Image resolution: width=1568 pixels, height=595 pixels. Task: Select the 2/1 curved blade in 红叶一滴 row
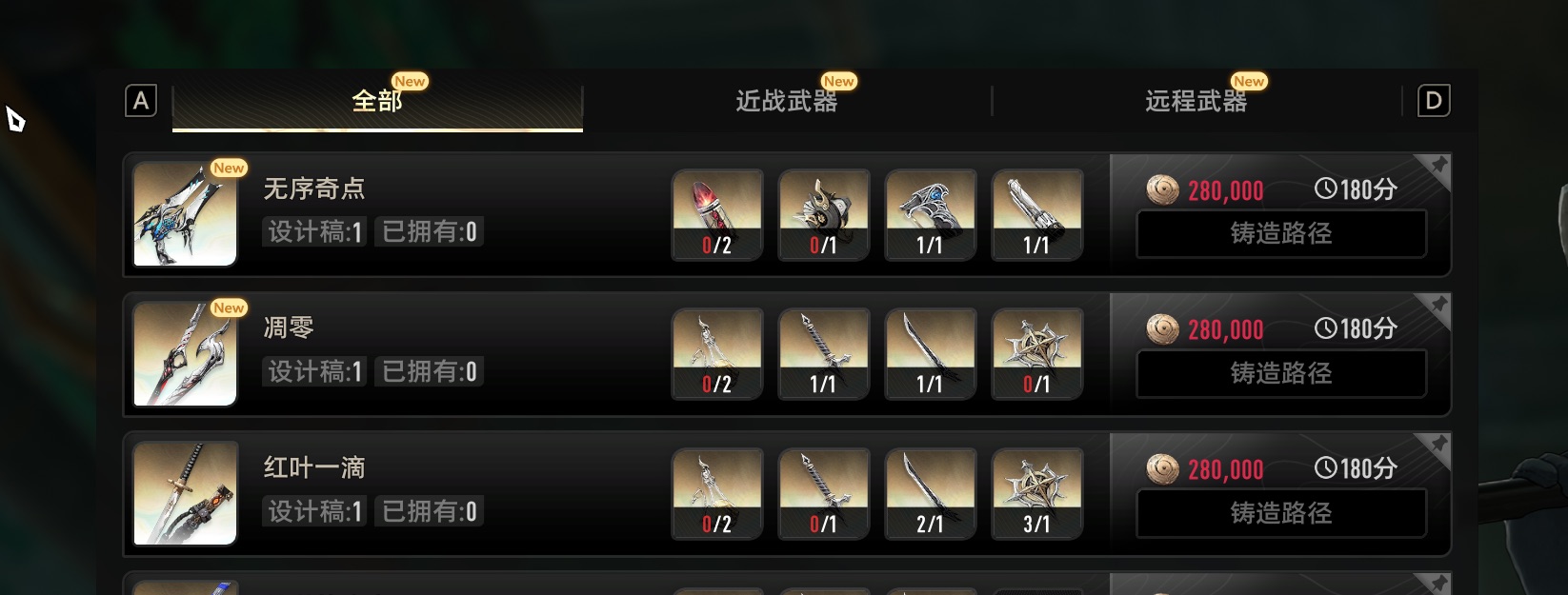coord(931,494)
